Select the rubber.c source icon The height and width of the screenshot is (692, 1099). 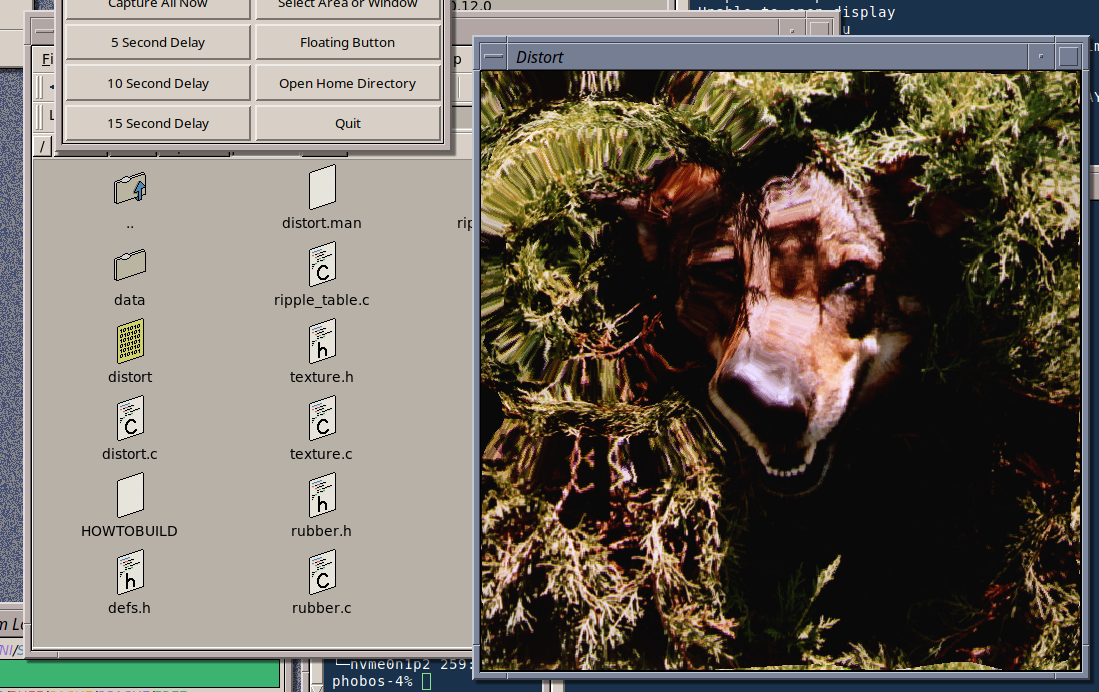pyautogui.click(x=322, y=573)
